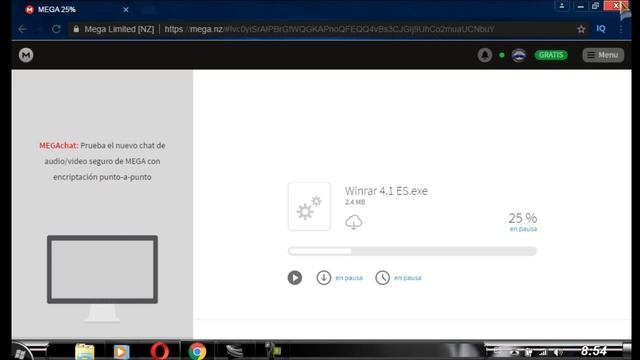640x360 pixels.
Task: Click the Winrar file type thumbnail
Action: tap(309, 207)
